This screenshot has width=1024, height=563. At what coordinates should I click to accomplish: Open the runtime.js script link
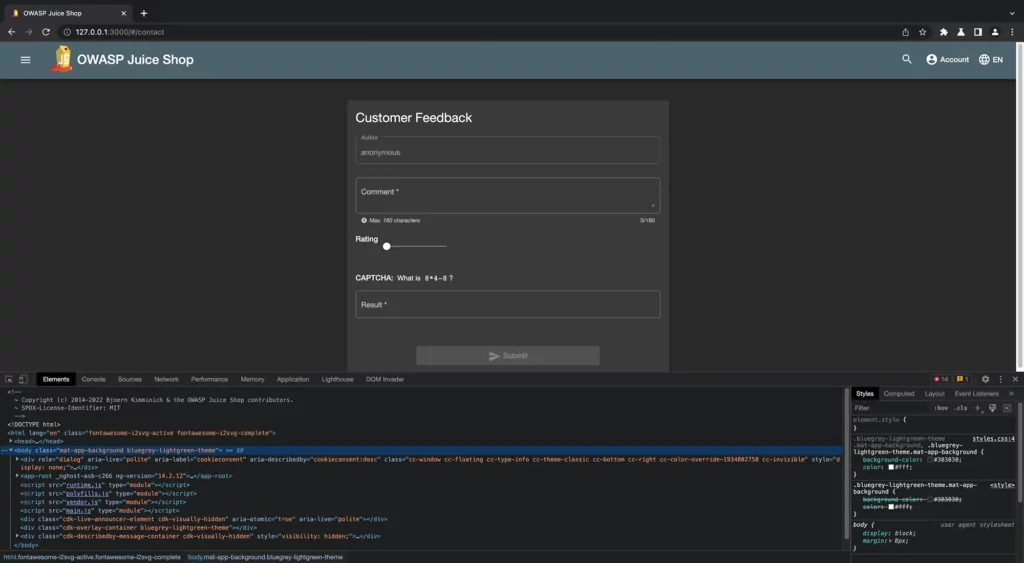84,485
